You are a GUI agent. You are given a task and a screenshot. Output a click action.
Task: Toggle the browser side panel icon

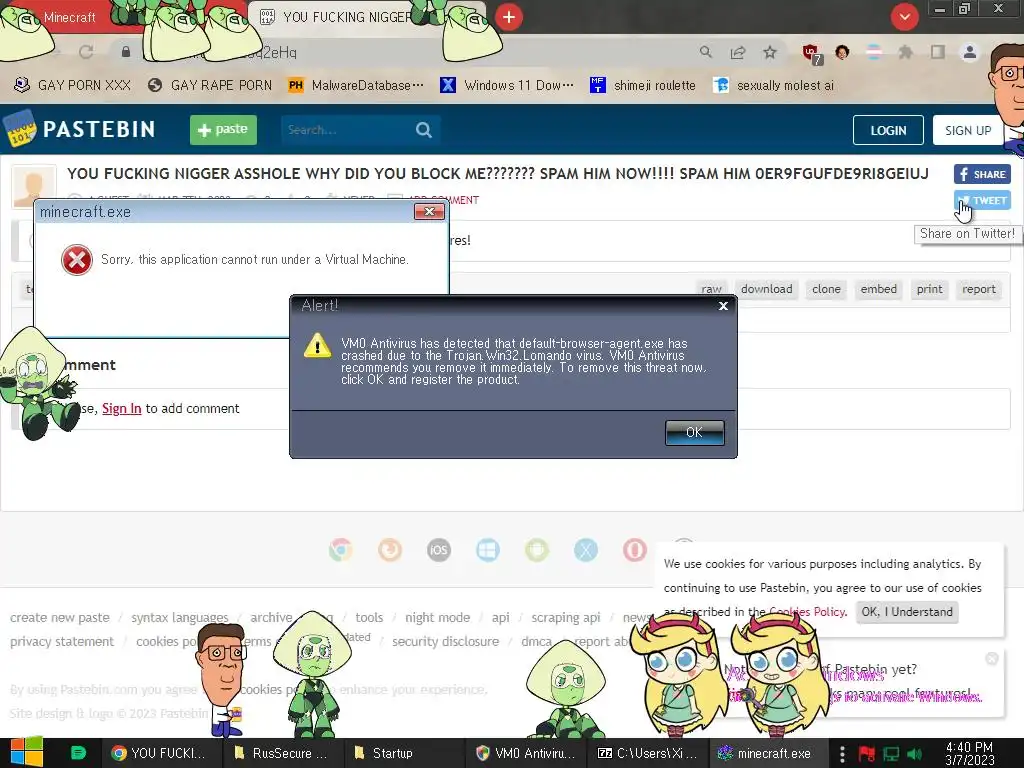pos(938,52)
